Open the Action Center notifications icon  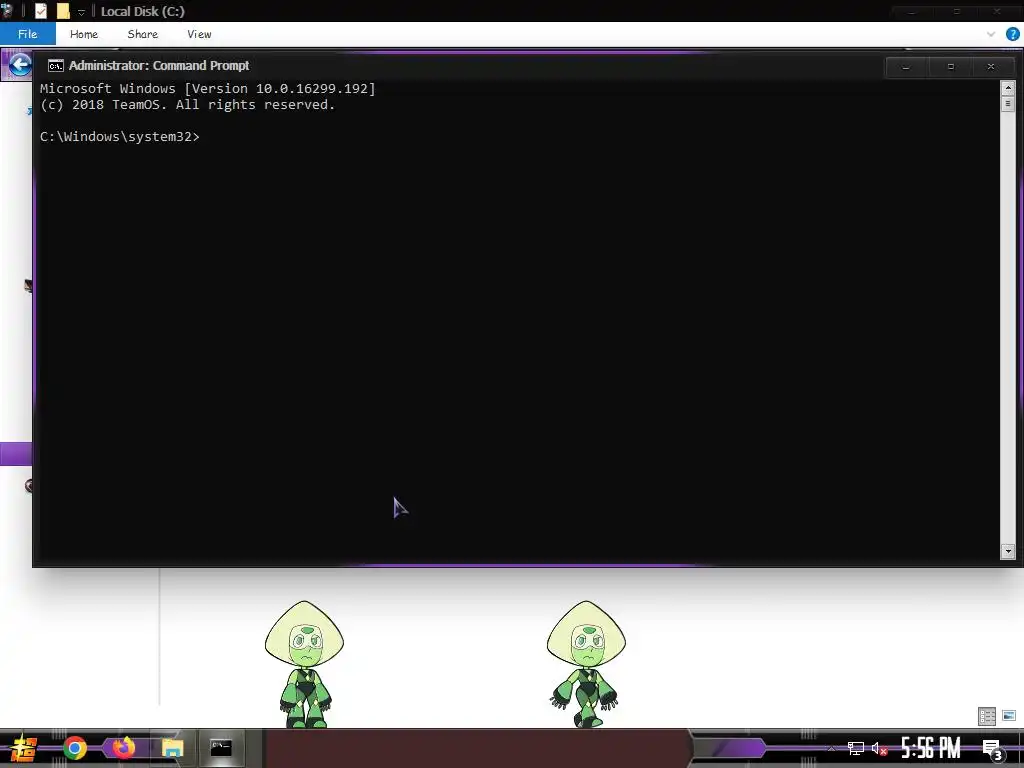[x=992, y=750]
